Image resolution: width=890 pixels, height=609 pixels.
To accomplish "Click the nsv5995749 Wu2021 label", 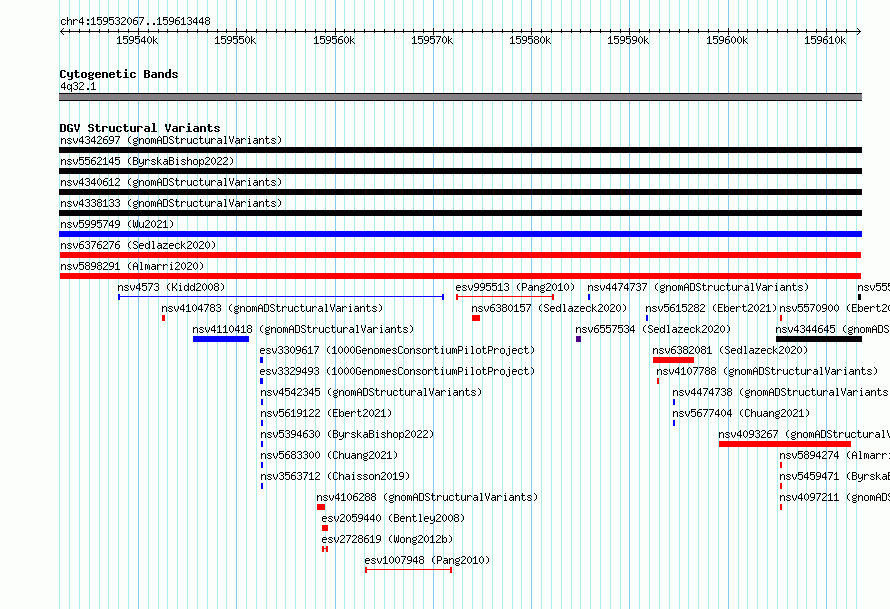I will [117, 224].
